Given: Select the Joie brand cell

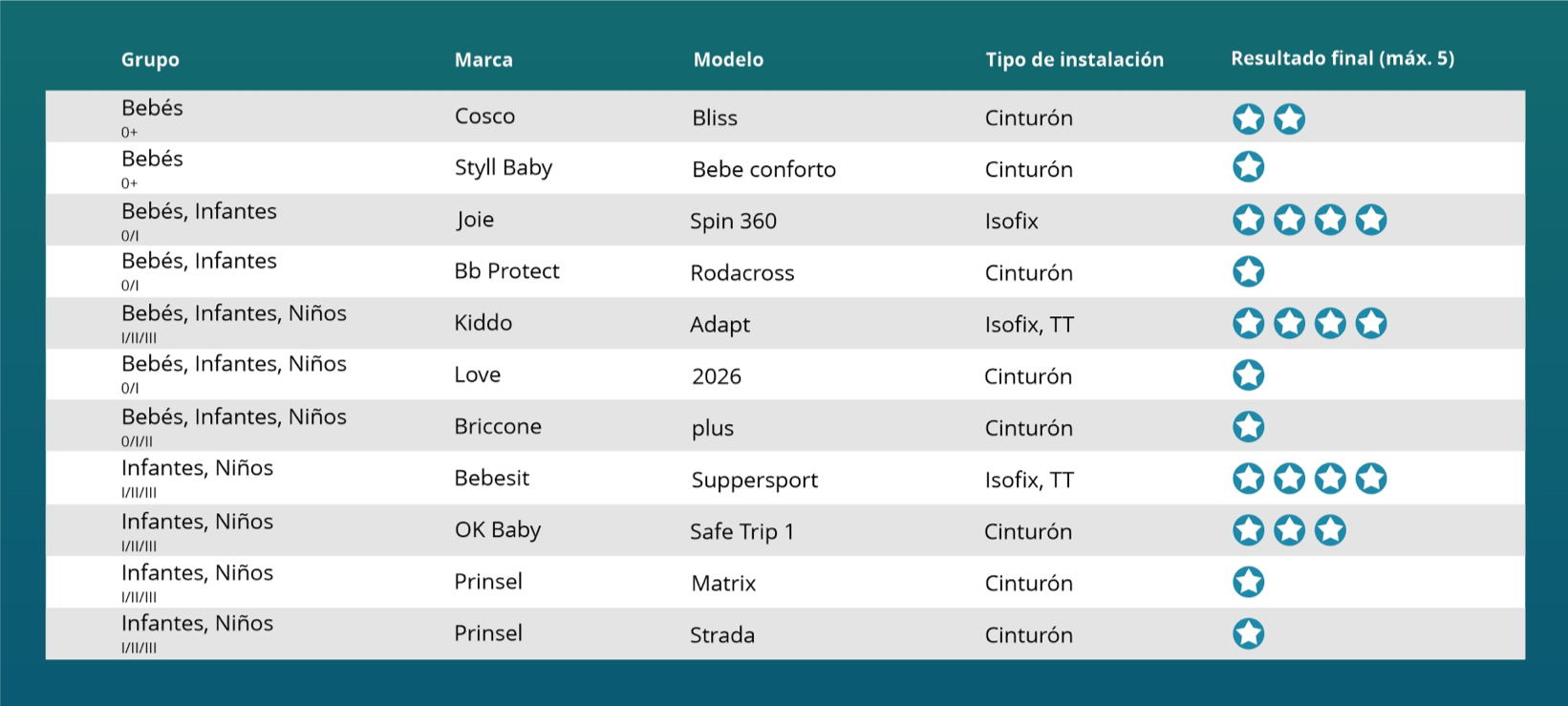Looking at the screenshot, I should 475,220.
